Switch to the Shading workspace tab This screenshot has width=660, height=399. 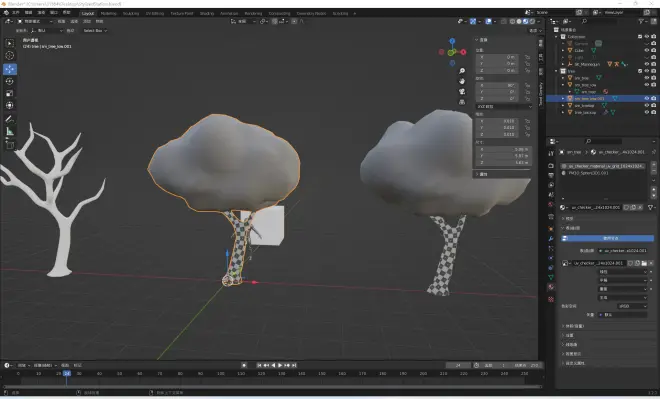[207, 13]
